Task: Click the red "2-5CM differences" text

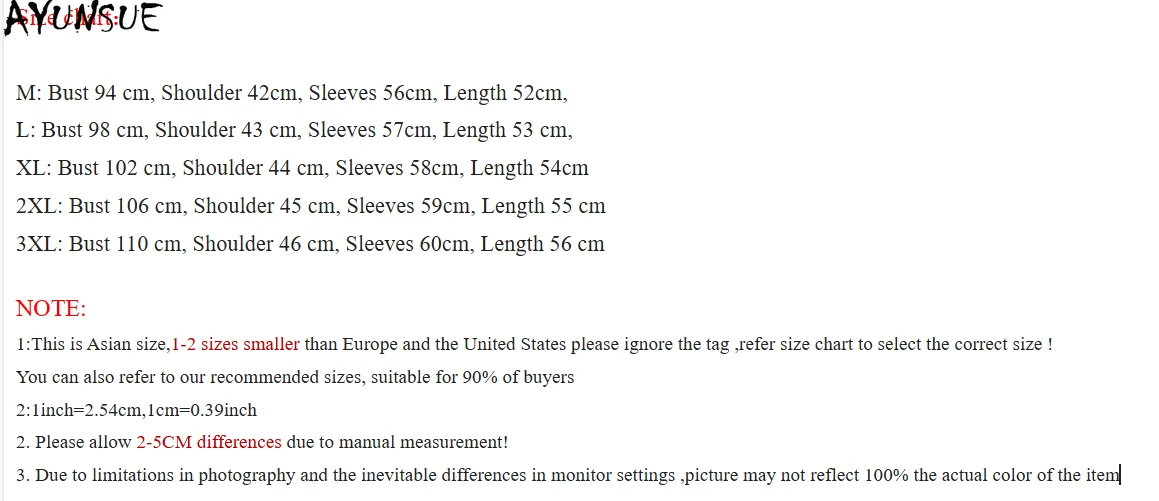Action: point(209,442)
